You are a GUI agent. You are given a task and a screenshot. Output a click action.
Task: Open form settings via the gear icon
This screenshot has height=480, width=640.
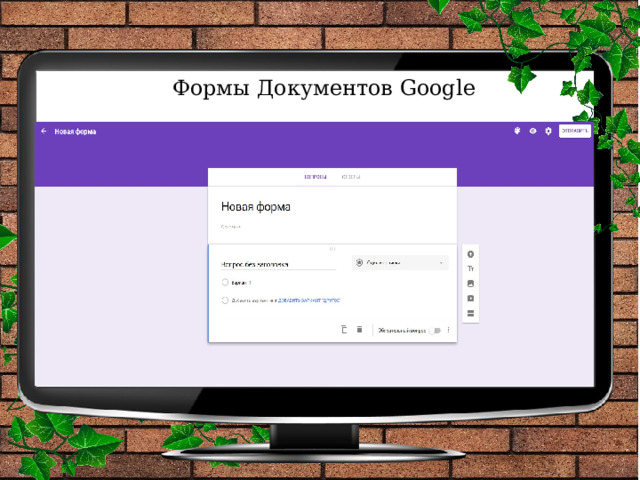point(548,131)
